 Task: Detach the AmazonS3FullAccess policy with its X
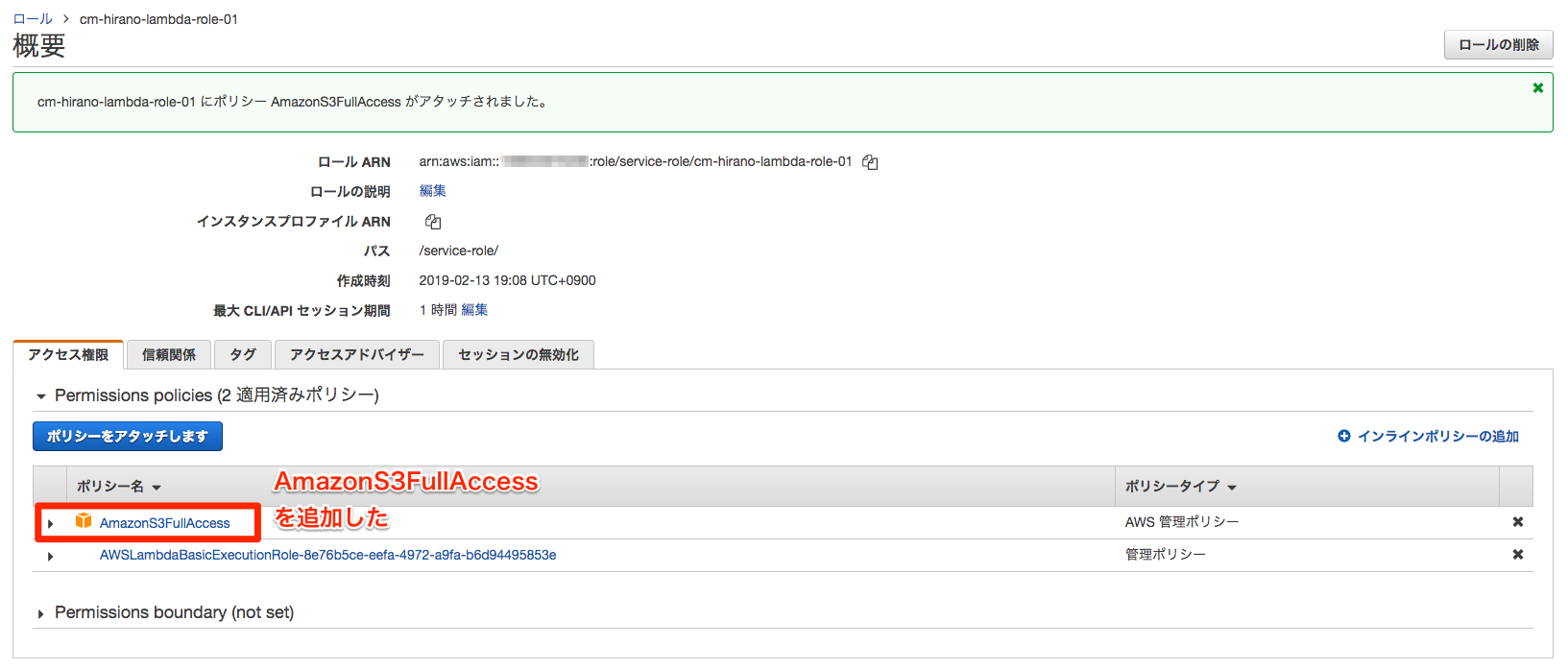coord(1518,522)
